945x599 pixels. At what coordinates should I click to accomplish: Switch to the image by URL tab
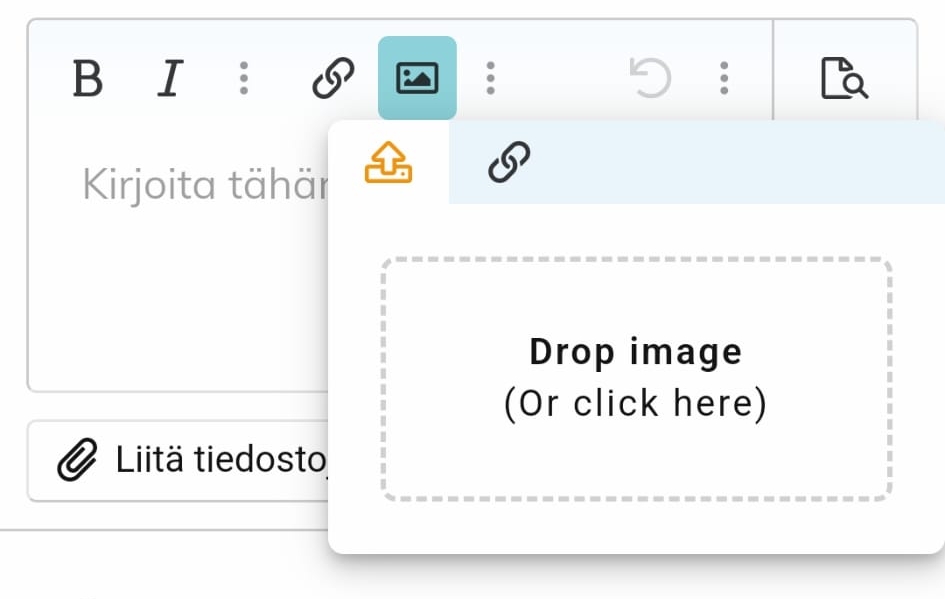509,162
